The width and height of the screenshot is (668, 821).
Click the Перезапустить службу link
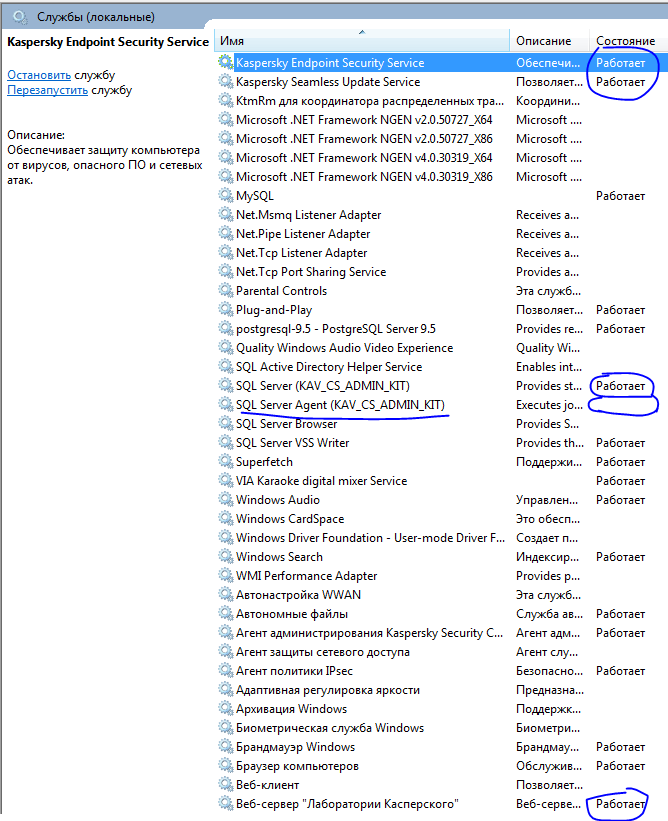coord(47,90)
